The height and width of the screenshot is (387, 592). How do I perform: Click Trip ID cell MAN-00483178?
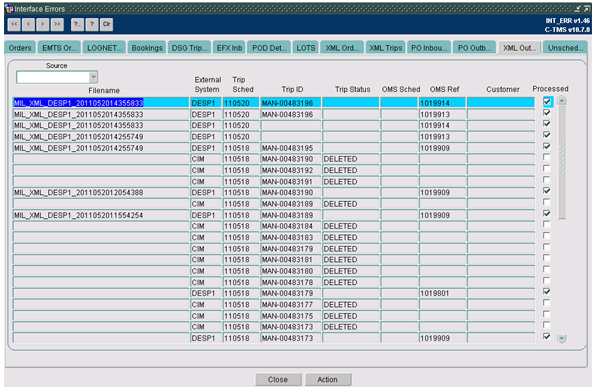coord(290,282)
